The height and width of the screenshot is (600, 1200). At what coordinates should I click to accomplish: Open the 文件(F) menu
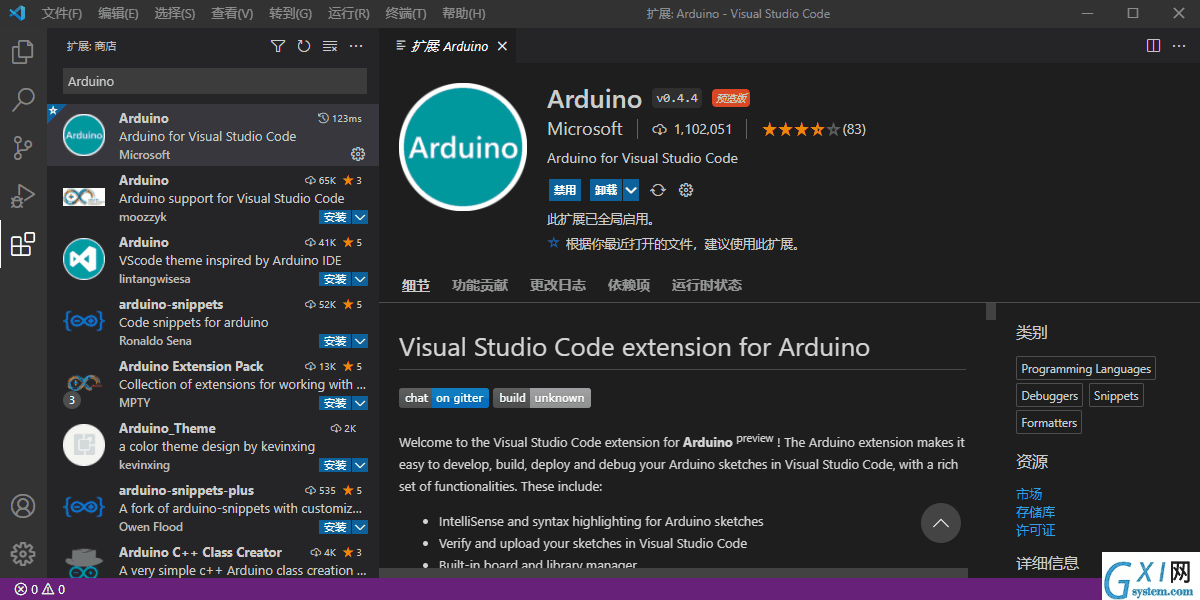62,14
